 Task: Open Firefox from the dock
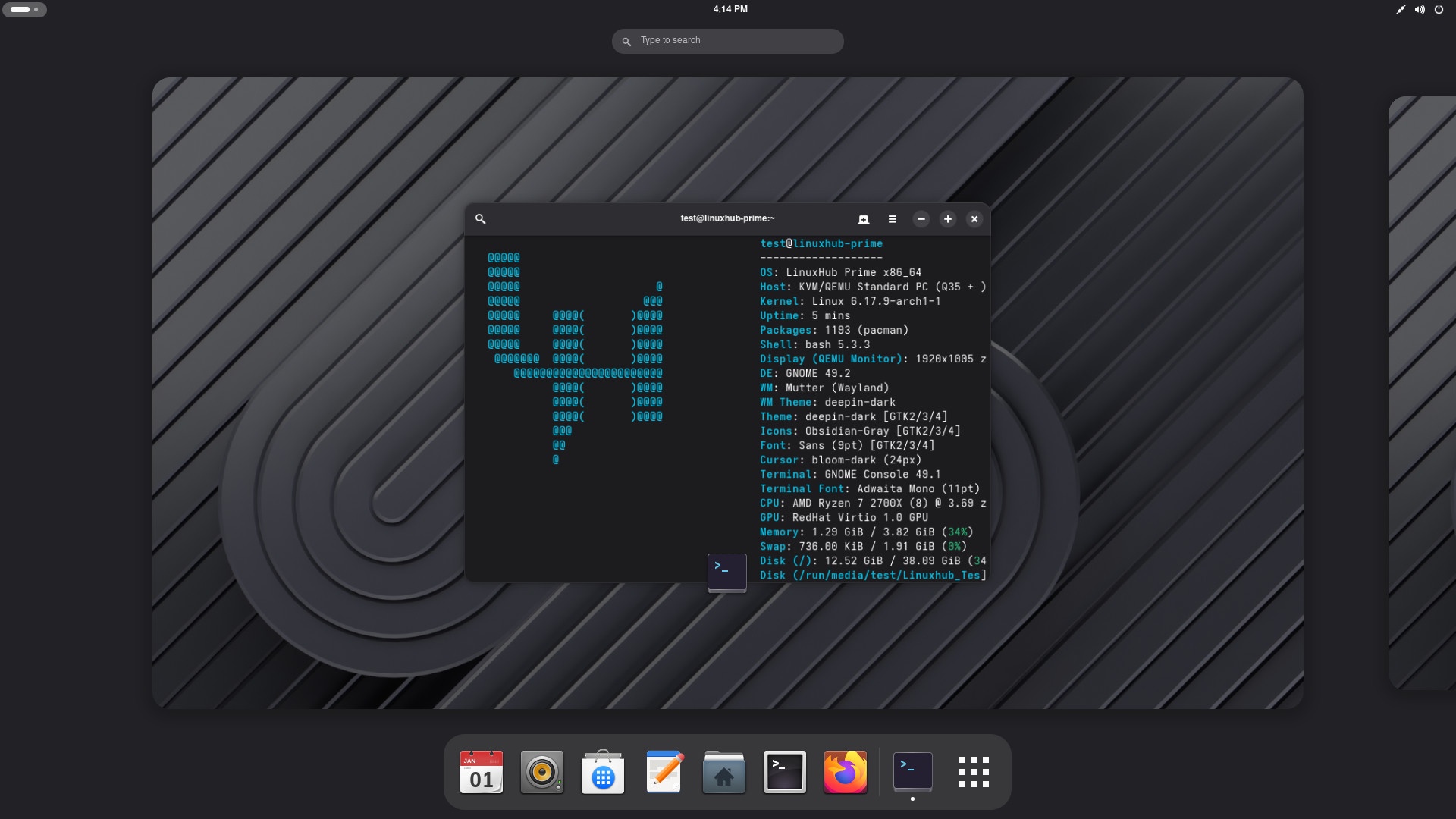[x=846, y=773]
